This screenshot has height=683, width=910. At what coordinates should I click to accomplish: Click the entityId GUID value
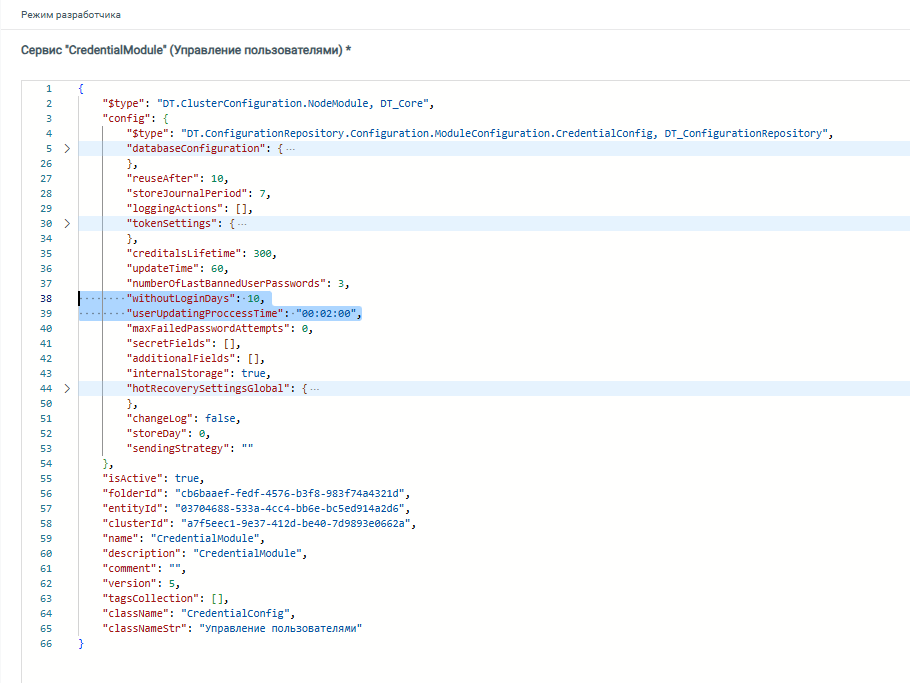click(x=290, y=509)
